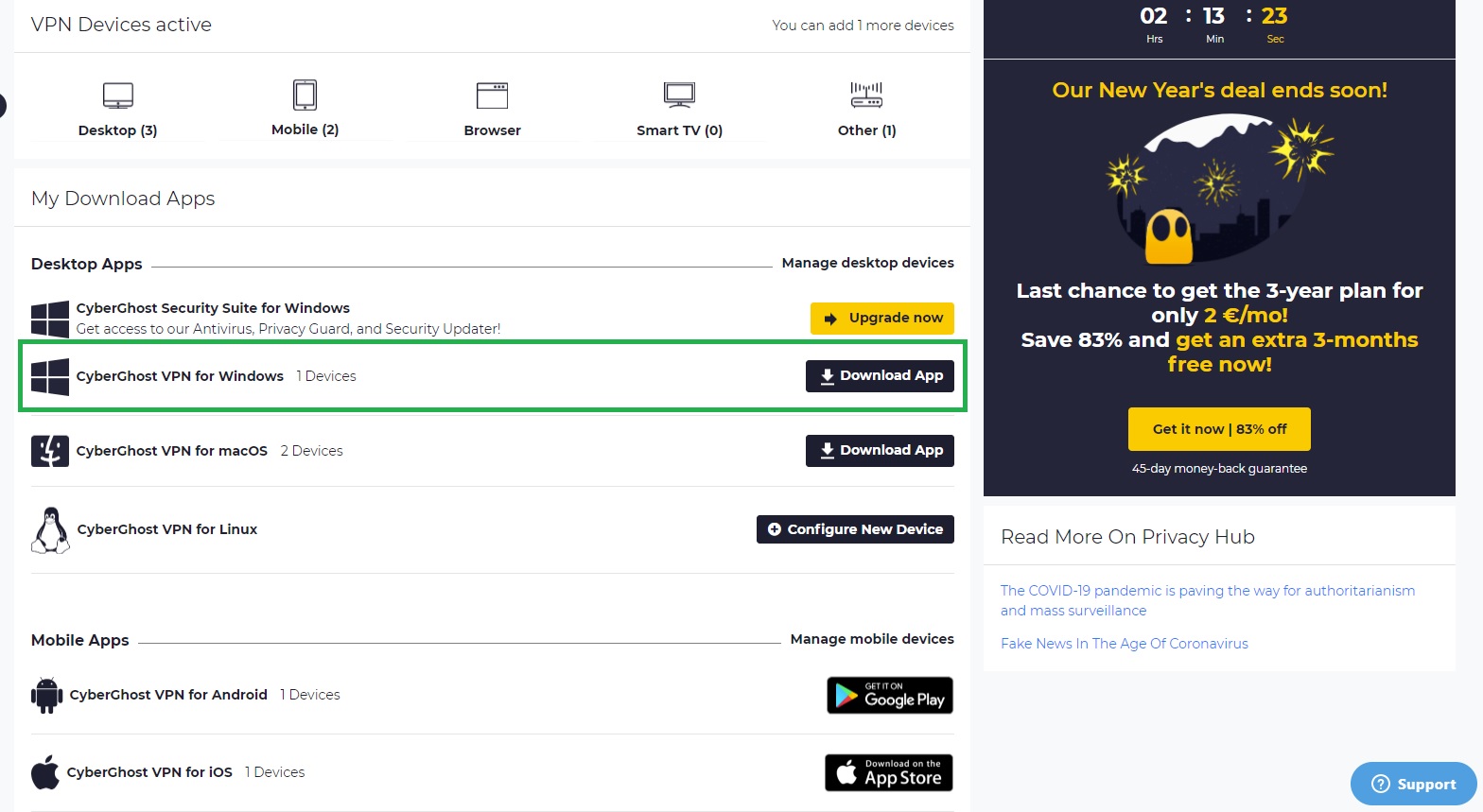1483x812 pixels.
Task: Open Manage desktop devices link
Action: pyautogui.click(x=867, y=263)
